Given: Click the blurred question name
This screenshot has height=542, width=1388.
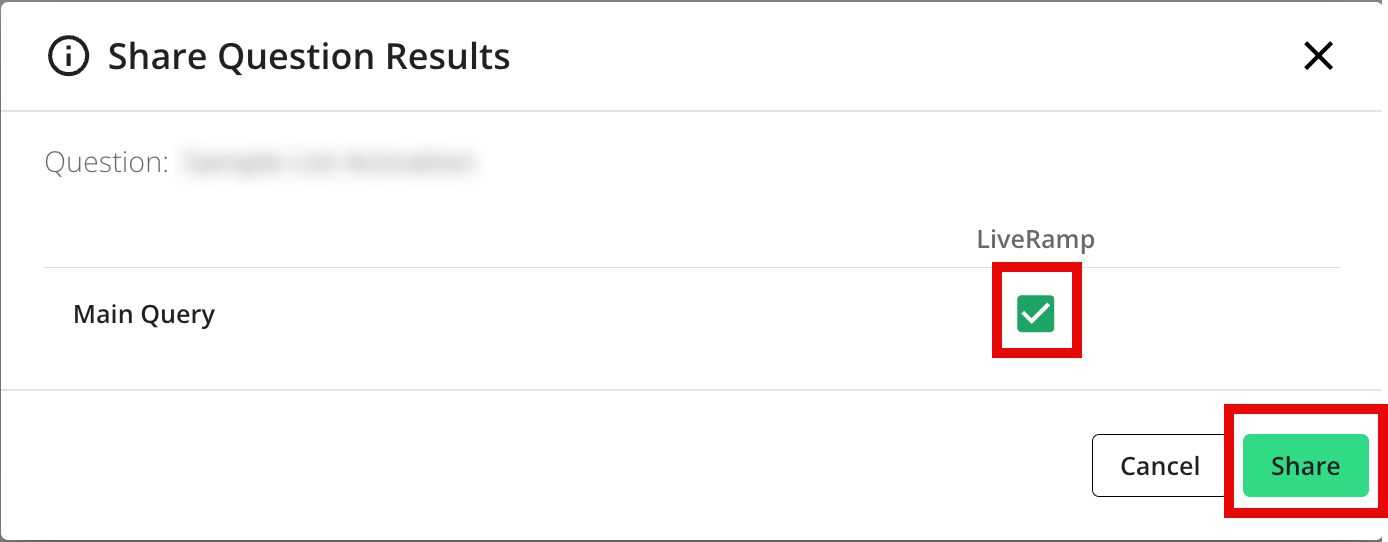Looking at the screenshot, I should 328,162.
